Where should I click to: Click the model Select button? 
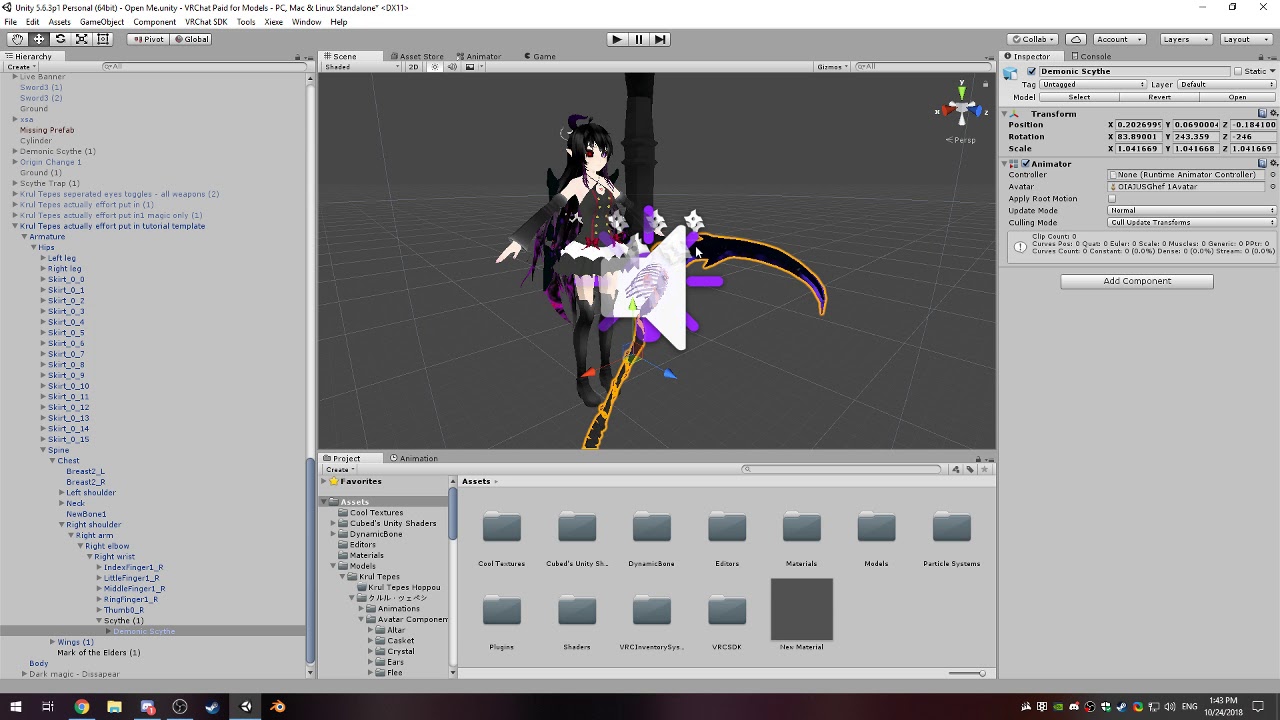coord(1079,98)
